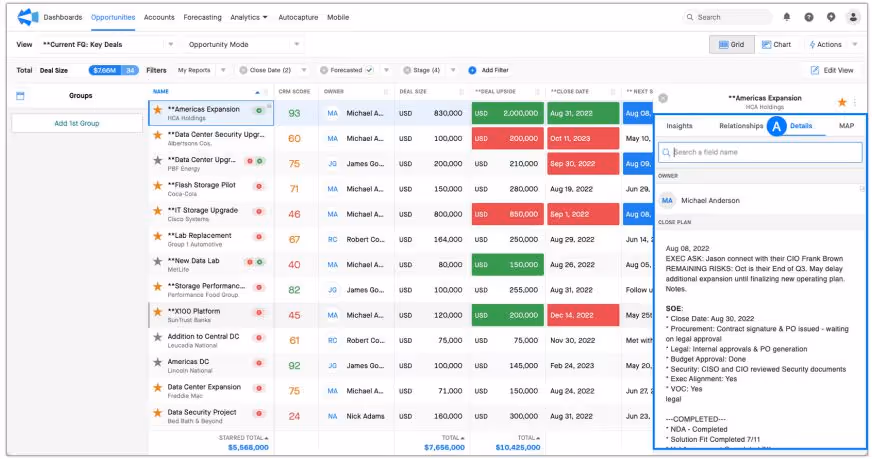The width and height of the screenshot is (872, 459).
Task: Open the Analytics menu dropdown
Action: 249,17
